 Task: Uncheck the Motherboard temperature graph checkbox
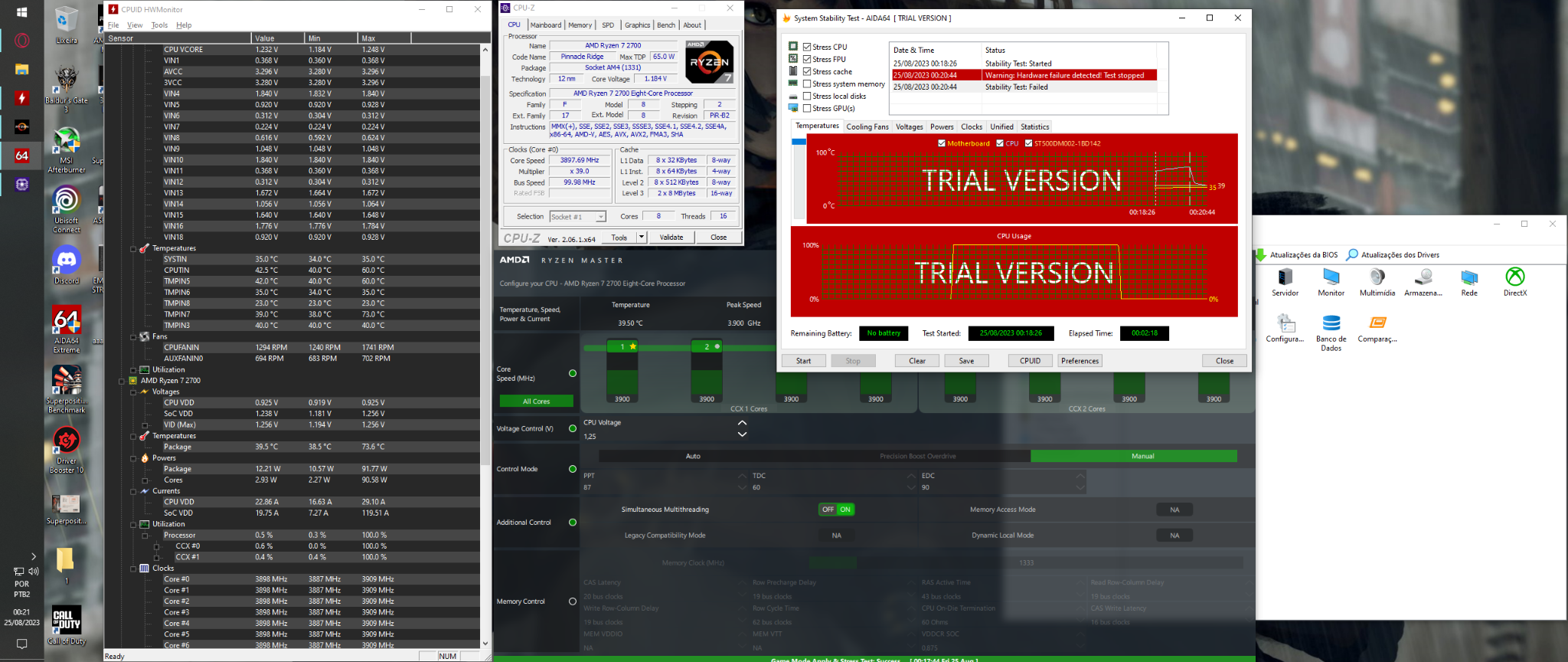942,143
